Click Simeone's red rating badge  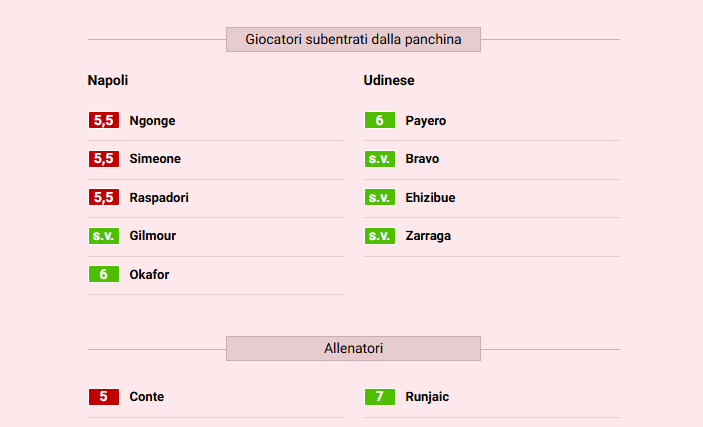[104, 159]
